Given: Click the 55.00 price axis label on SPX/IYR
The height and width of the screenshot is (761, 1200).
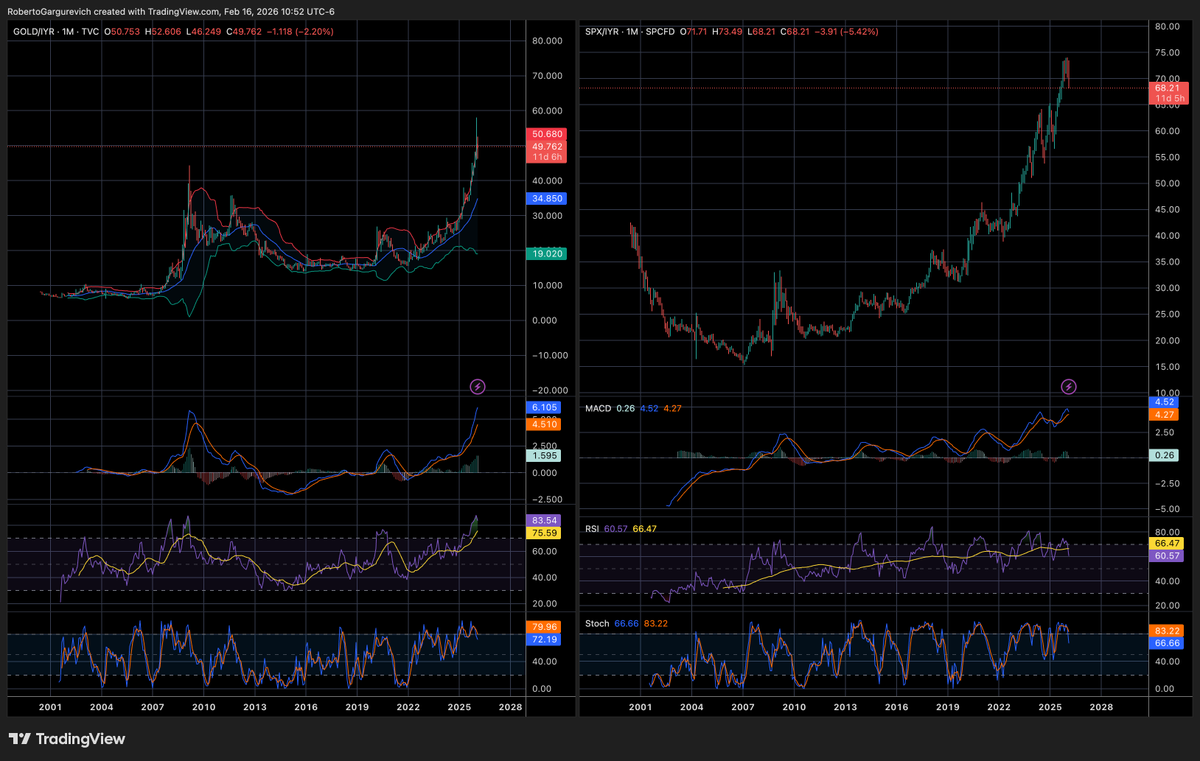Looking at the screenshot, I should click(x=1167, y=157).
